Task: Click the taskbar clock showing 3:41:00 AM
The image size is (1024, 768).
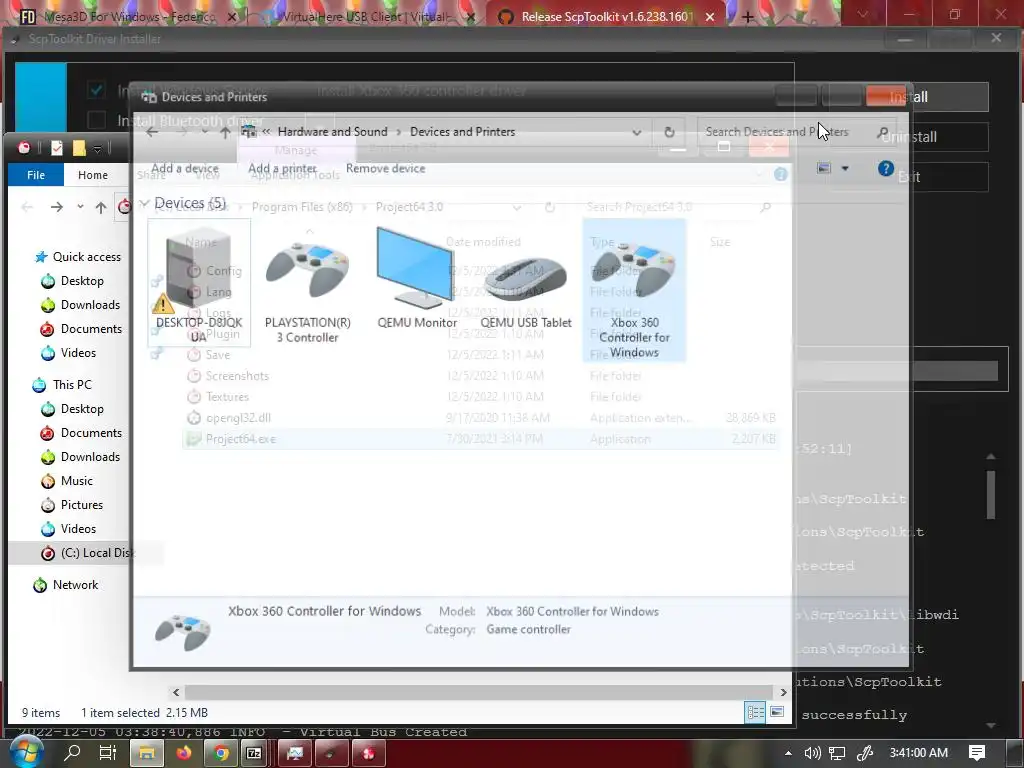Action: [918, 753]
